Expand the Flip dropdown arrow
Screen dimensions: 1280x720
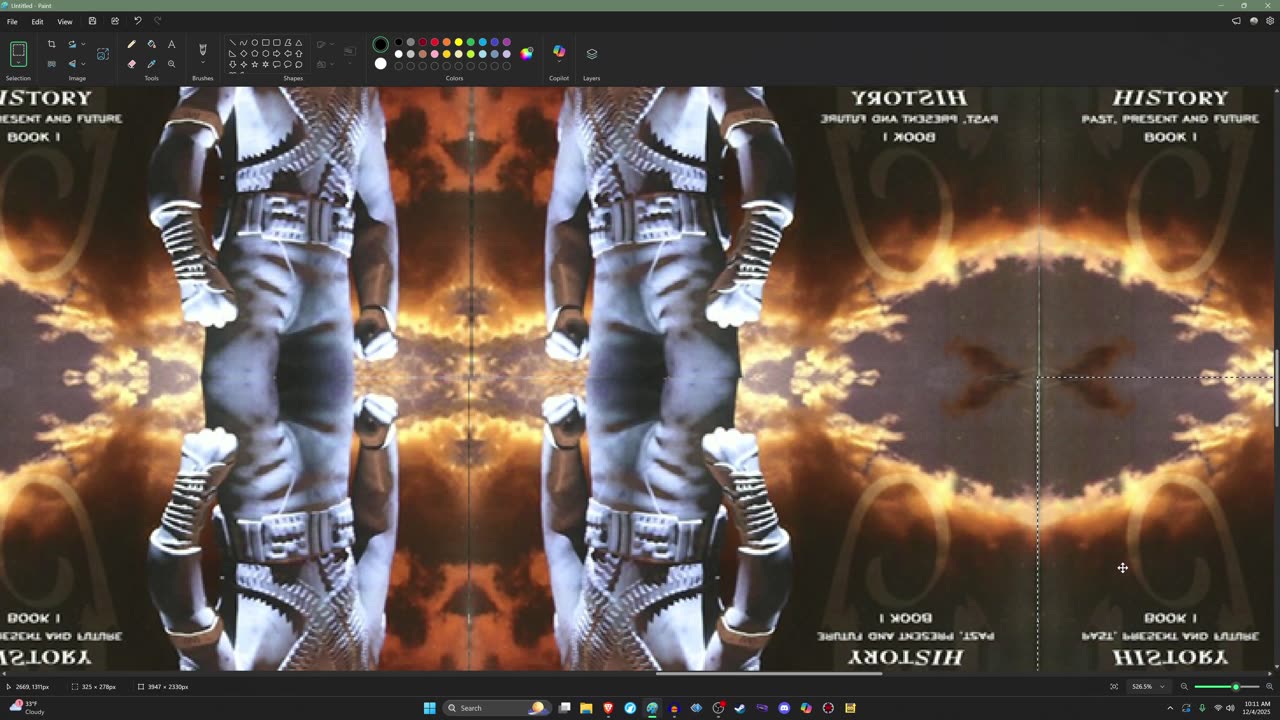point(83,64)
